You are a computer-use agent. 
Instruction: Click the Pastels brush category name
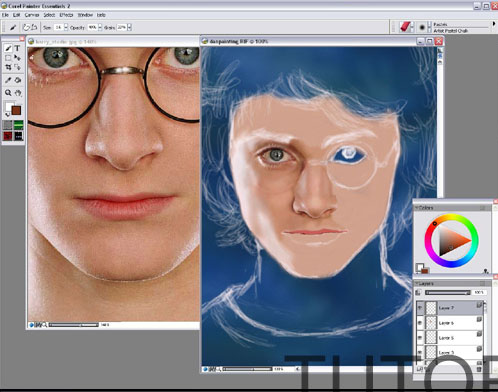(x=440, y=24)
